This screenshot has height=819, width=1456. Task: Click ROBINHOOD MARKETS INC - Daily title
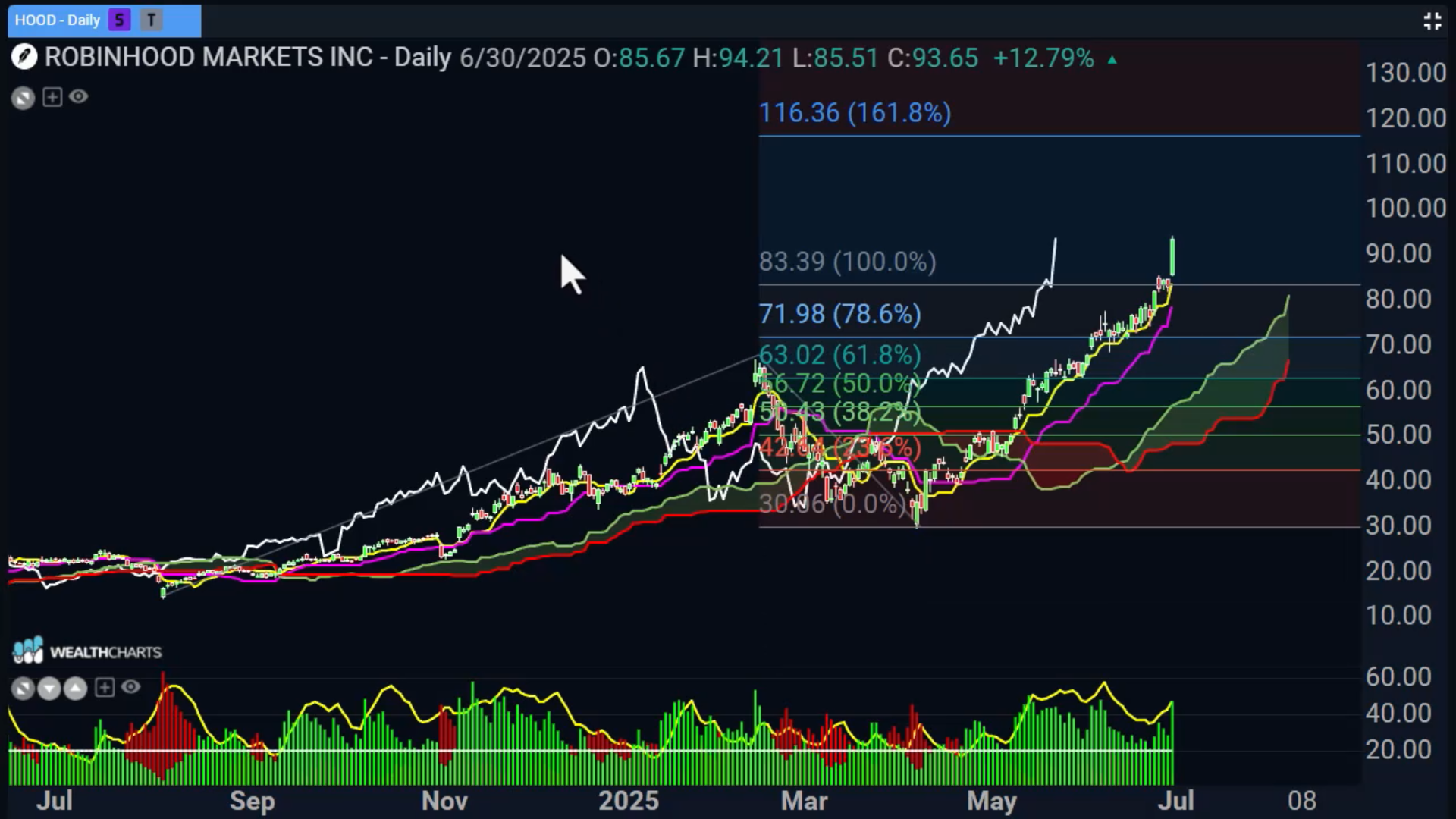click(248, 58)
